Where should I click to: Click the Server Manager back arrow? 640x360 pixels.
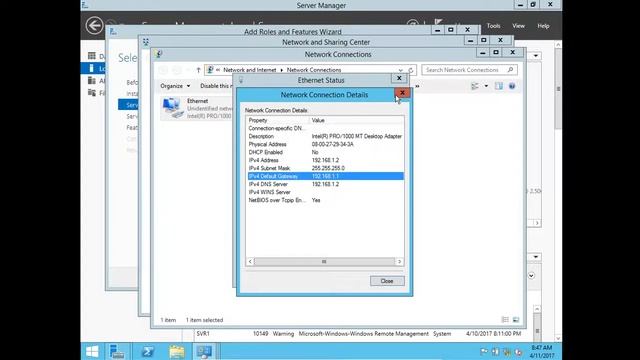(94, 25)
